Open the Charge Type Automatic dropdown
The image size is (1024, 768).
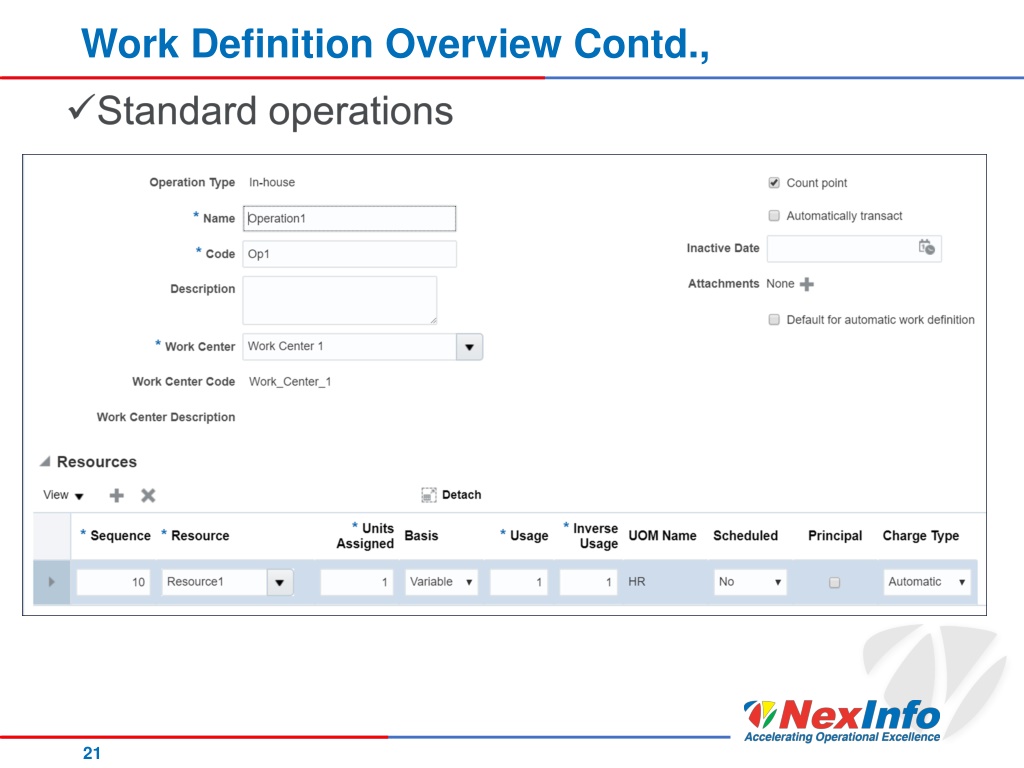pyautogui.click(x=927, y=582)
